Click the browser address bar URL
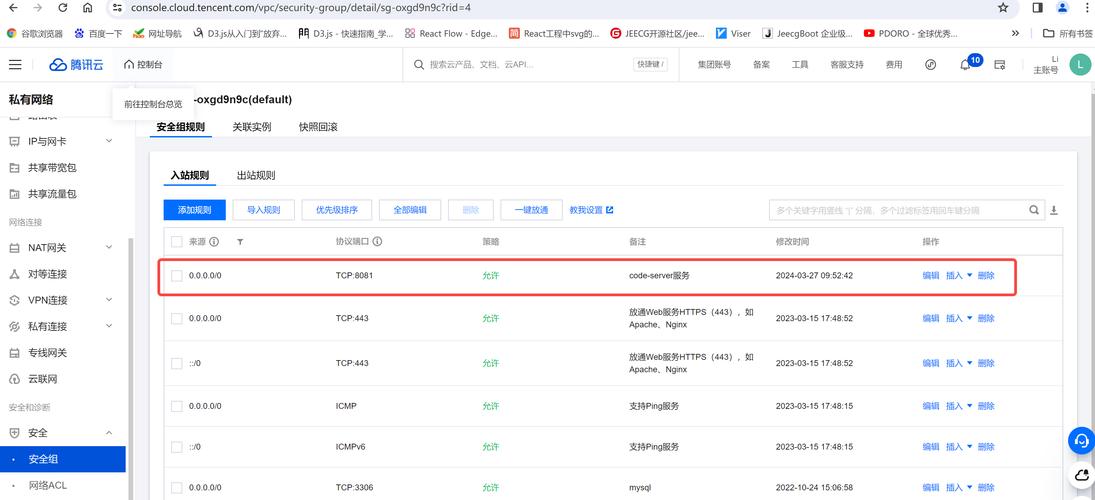The image size is (1095, 500). pos(301,8)
